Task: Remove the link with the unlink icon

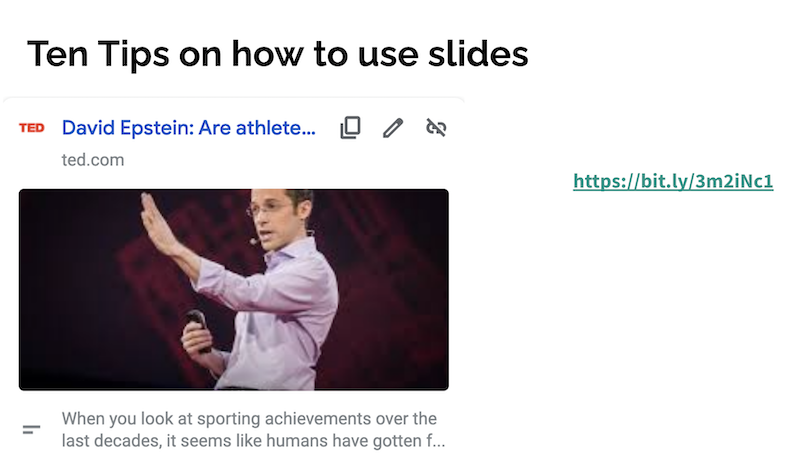Action: pos(436,128)
